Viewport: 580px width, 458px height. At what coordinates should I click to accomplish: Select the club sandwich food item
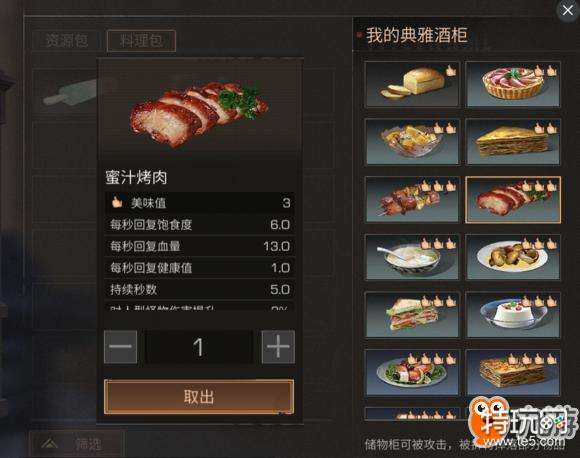412,315
